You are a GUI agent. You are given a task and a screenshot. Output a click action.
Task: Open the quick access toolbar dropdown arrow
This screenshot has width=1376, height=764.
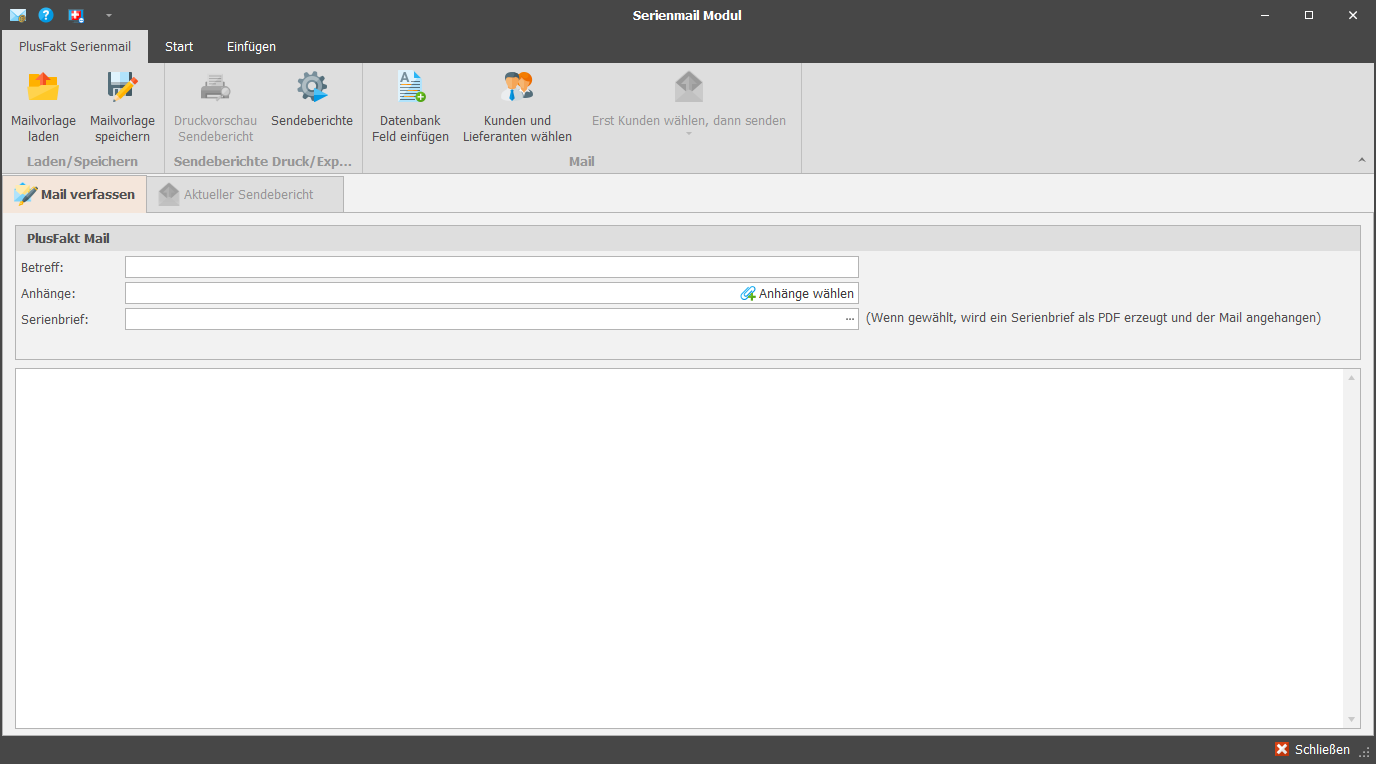click(109, 16)
